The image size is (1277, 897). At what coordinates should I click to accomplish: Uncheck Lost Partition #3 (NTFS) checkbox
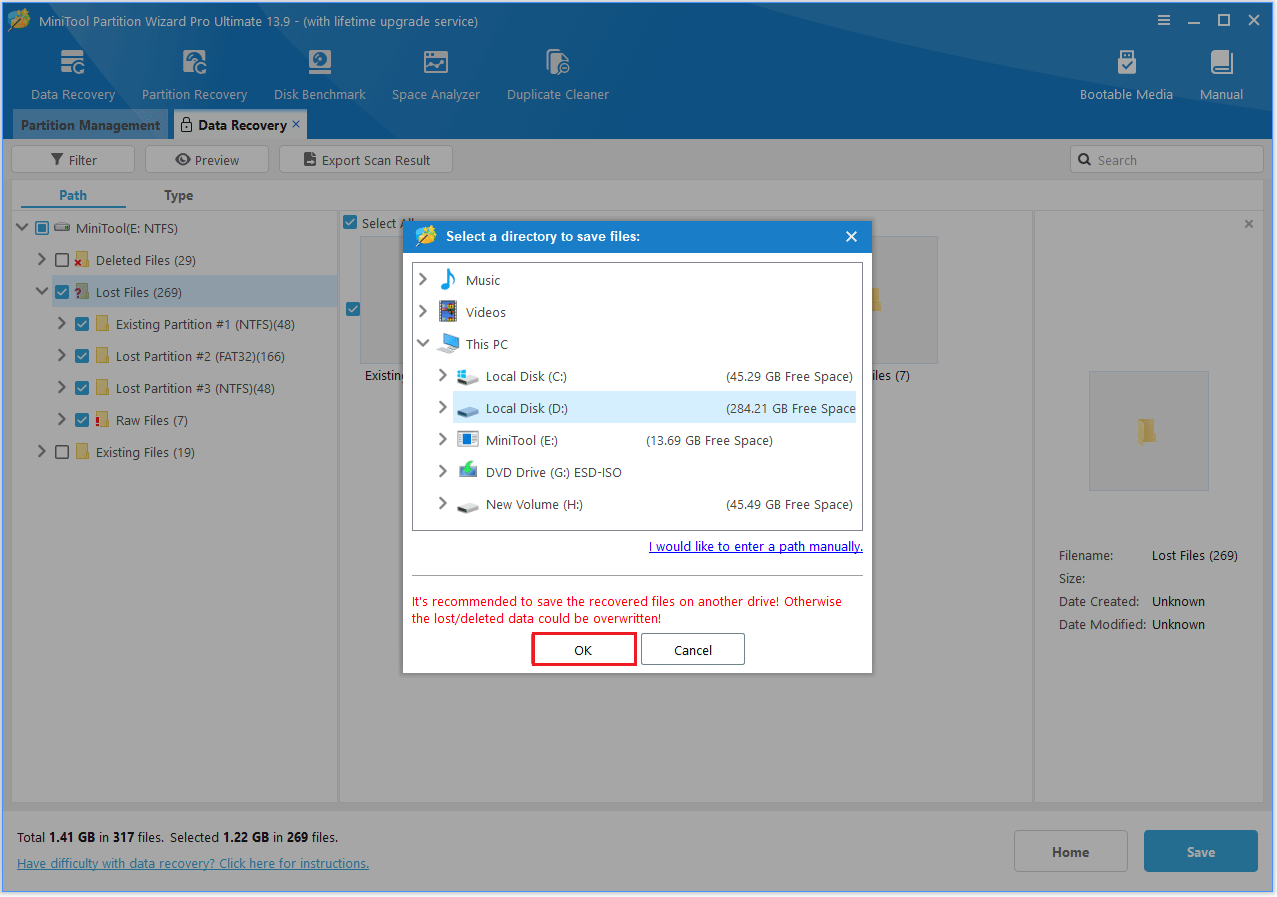82,388
